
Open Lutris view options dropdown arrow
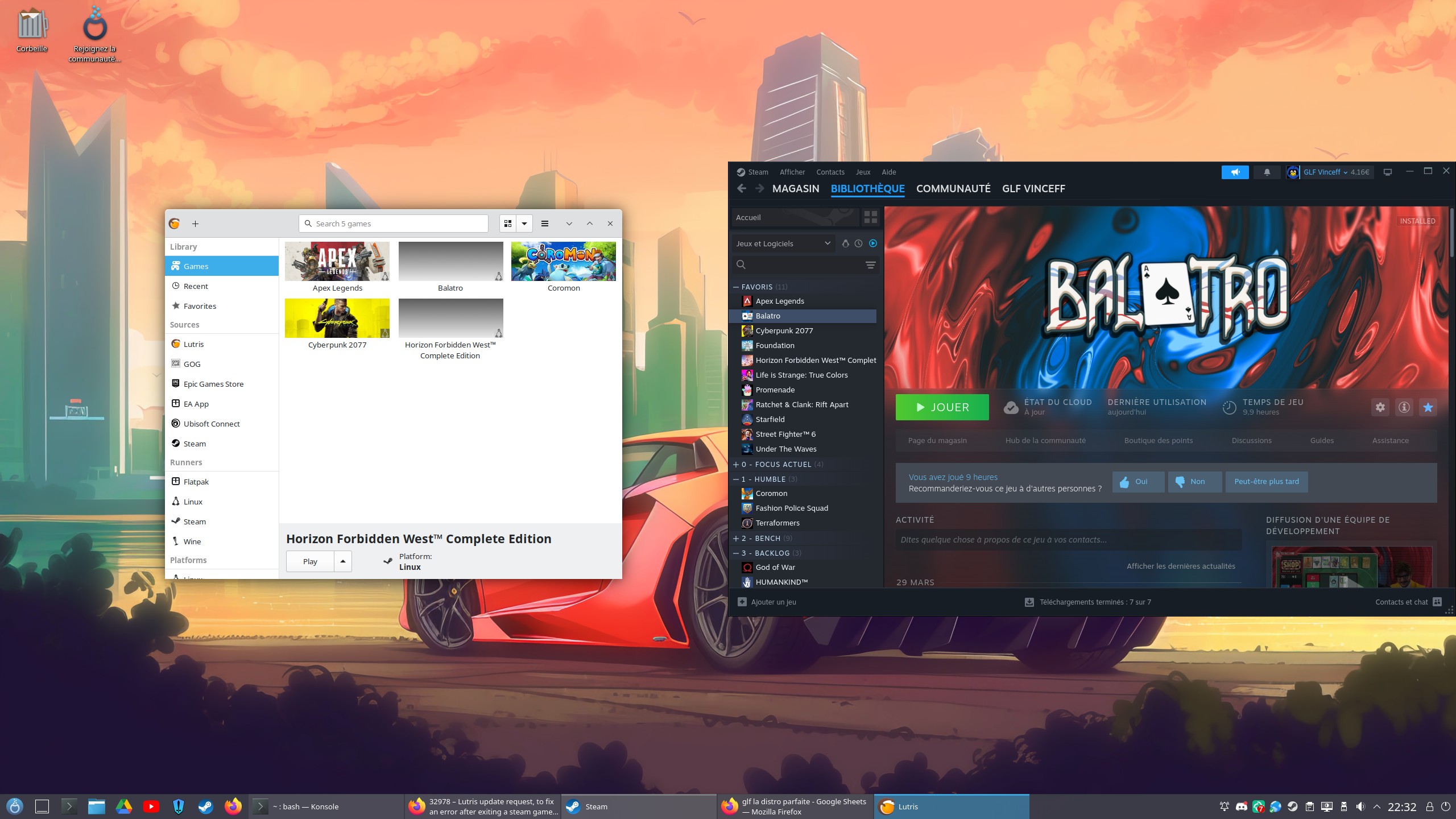(x=524, y=224)
